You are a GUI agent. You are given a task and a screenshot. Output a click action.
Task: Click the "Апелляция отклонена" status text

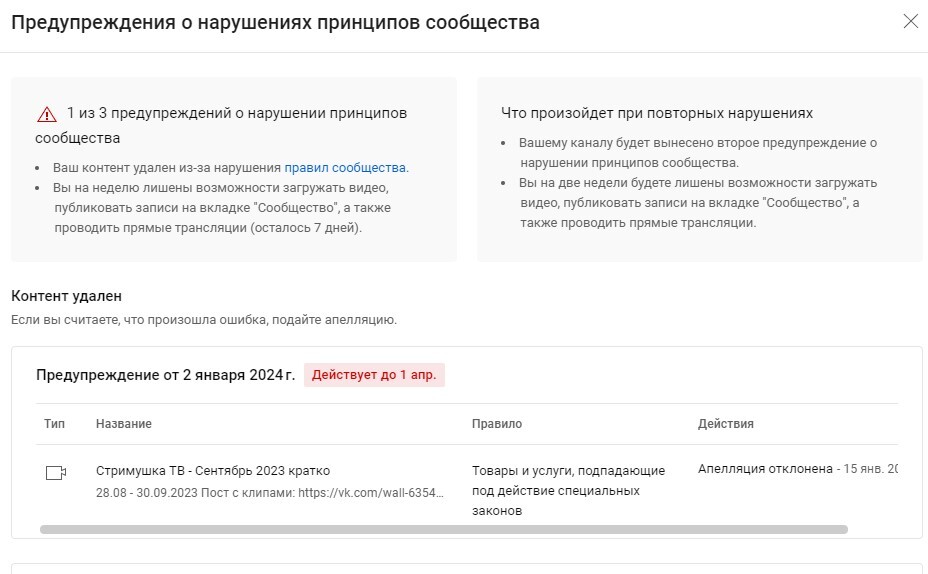(765, 469)
